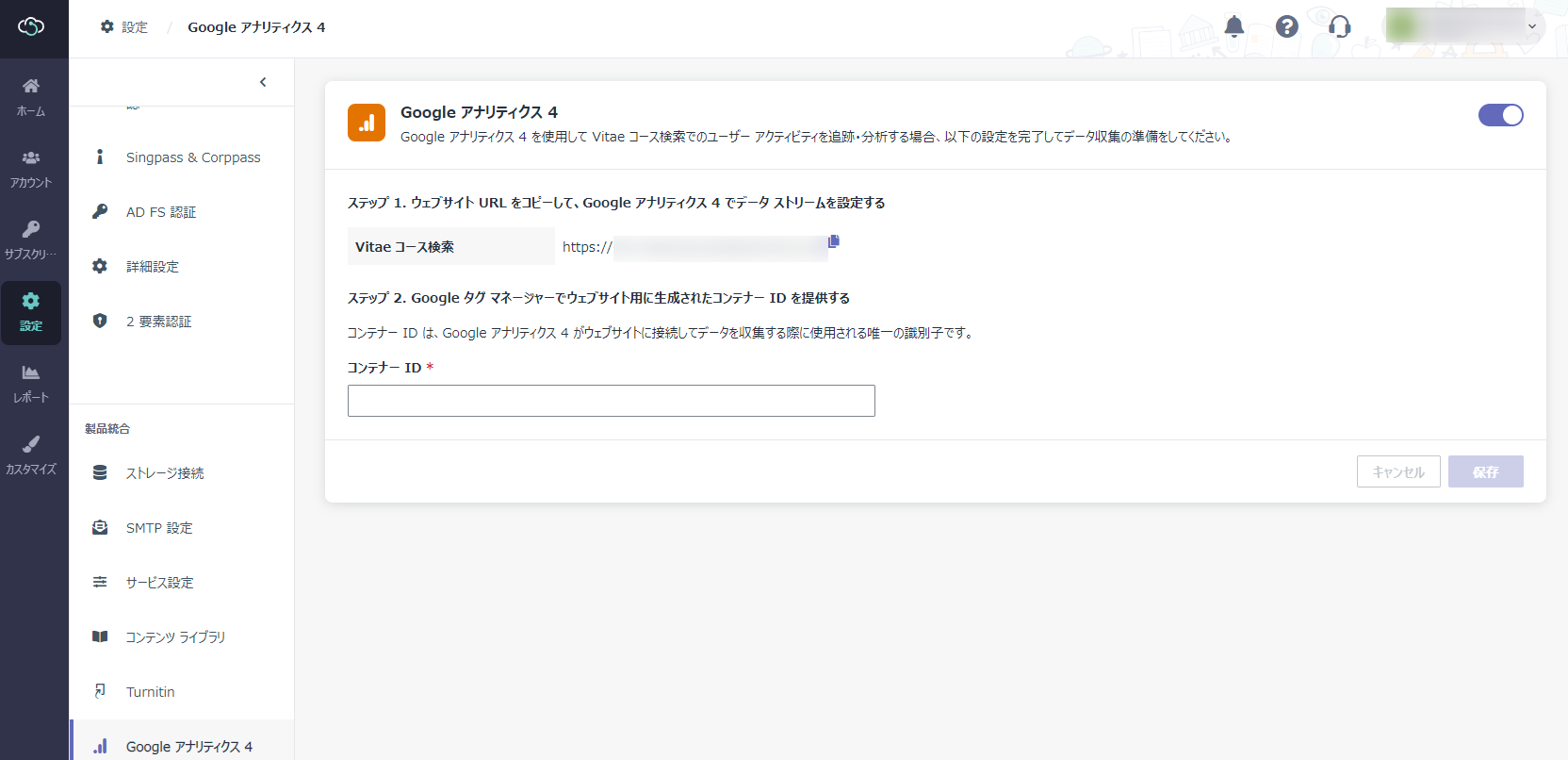This screenshot has width=1568, height=760.
Task: Select the 設定 gear navigation item
Action: [31, 312]
